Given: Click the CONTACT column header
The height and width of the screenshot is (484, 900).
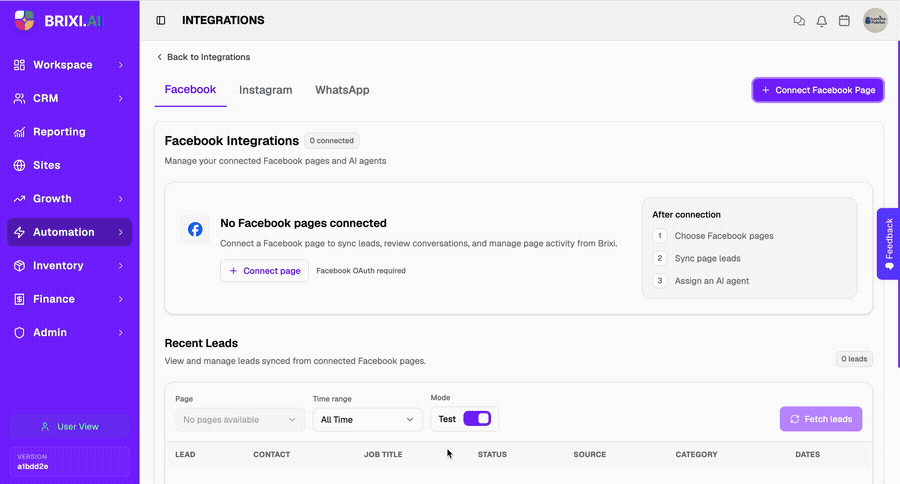Looking at the screenshot, I should (x=271, y=454).
